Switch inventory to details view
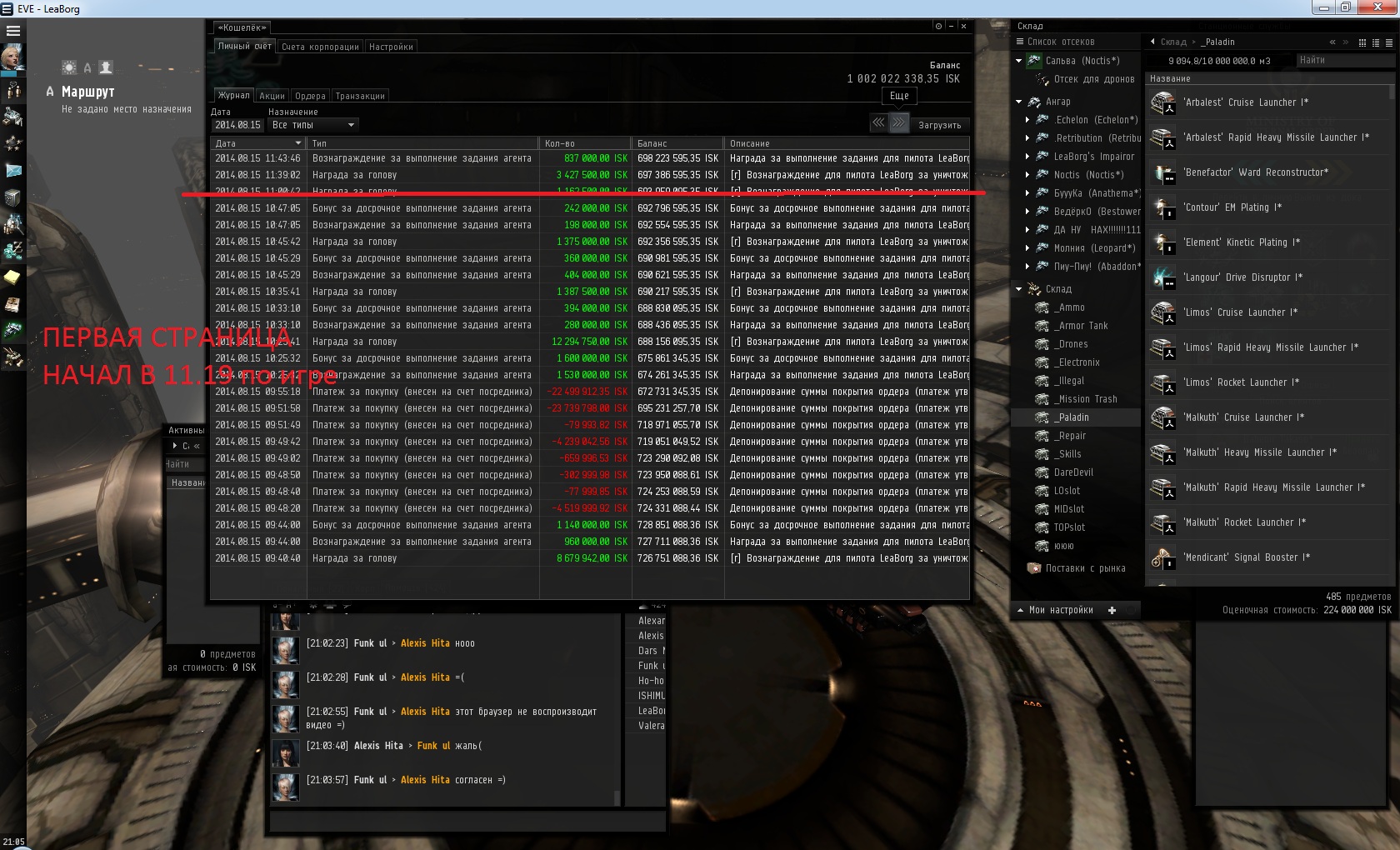This screenshot has height=850, width=1400. pyautogui.click(x=1376, y=42)
